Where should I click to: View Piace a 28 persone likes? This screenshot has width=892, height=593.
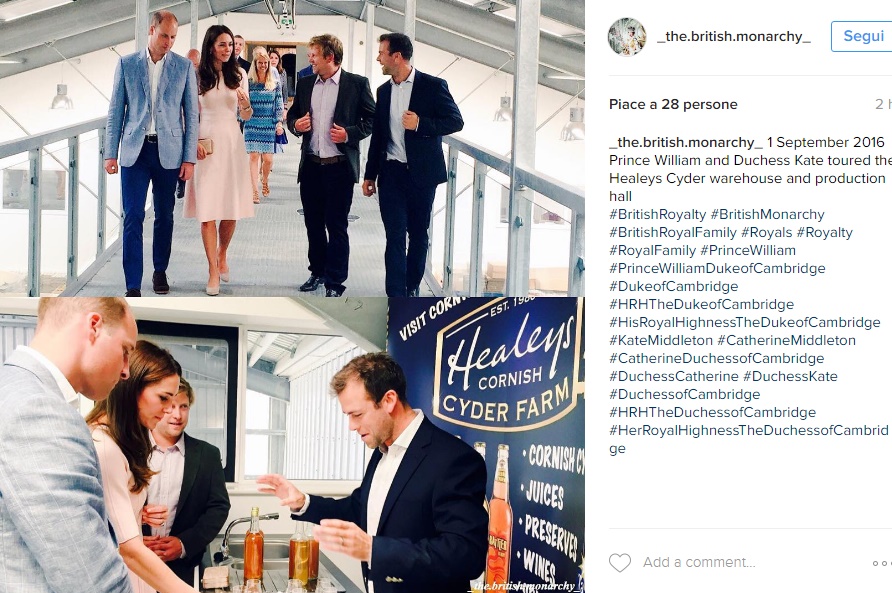673,104
